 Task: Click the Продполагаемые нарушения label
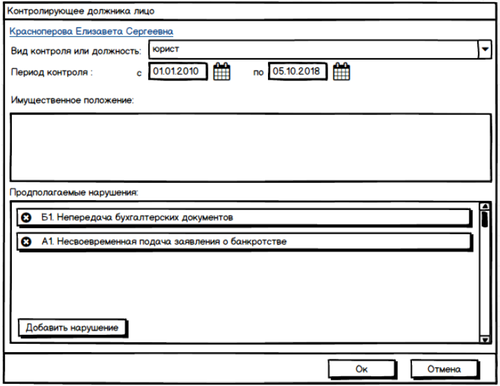(x=74, y=192)
